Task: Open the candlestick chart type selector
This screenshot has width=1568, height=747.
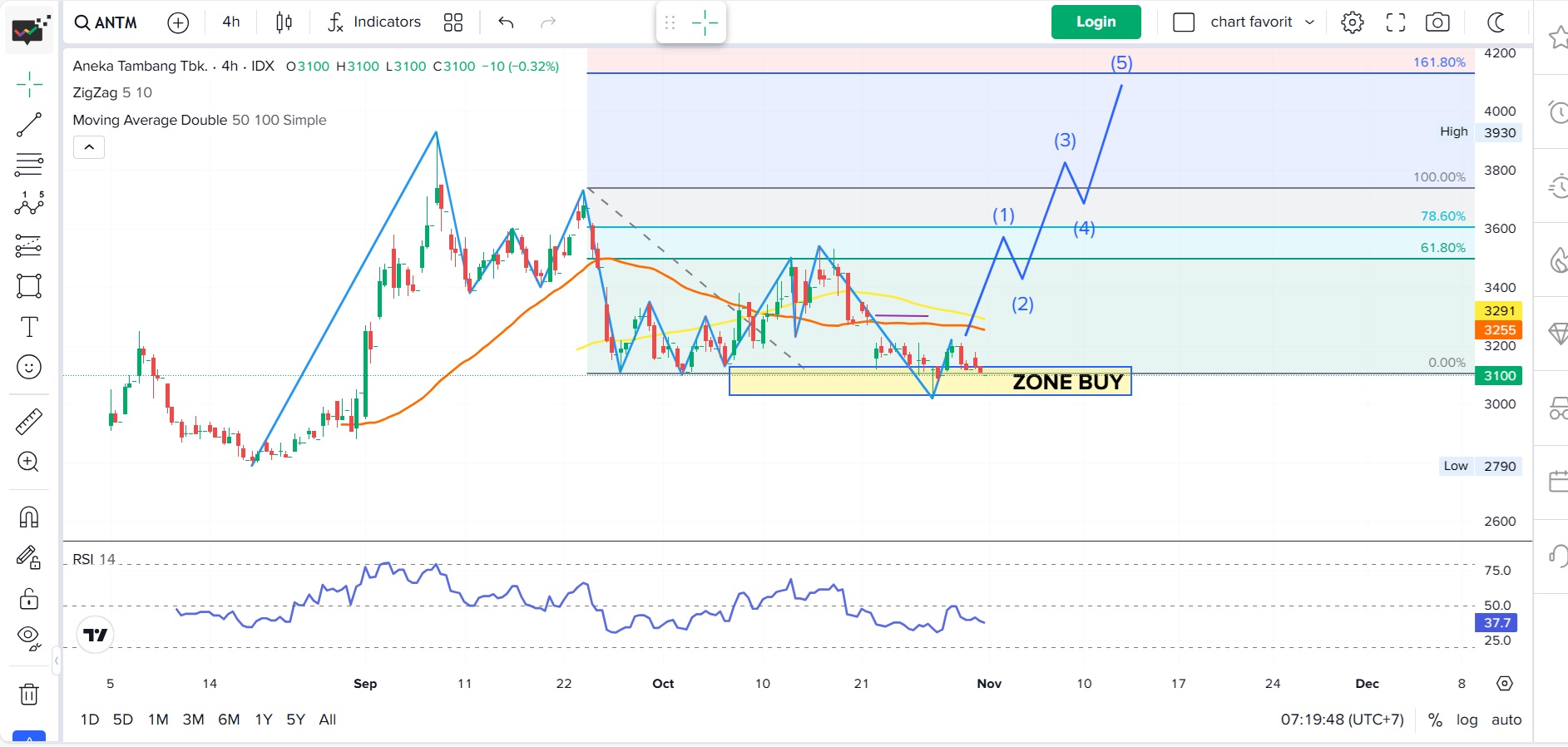Action: tap(284, 22)
